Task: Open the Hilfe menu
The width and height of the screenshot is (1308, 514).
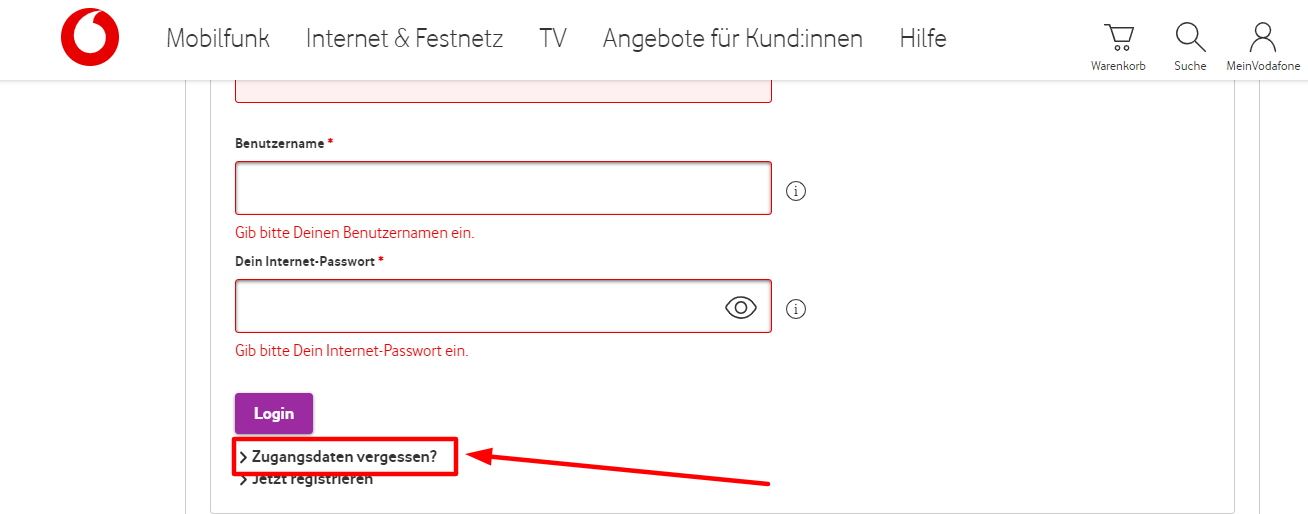Action: coord(922,39)
